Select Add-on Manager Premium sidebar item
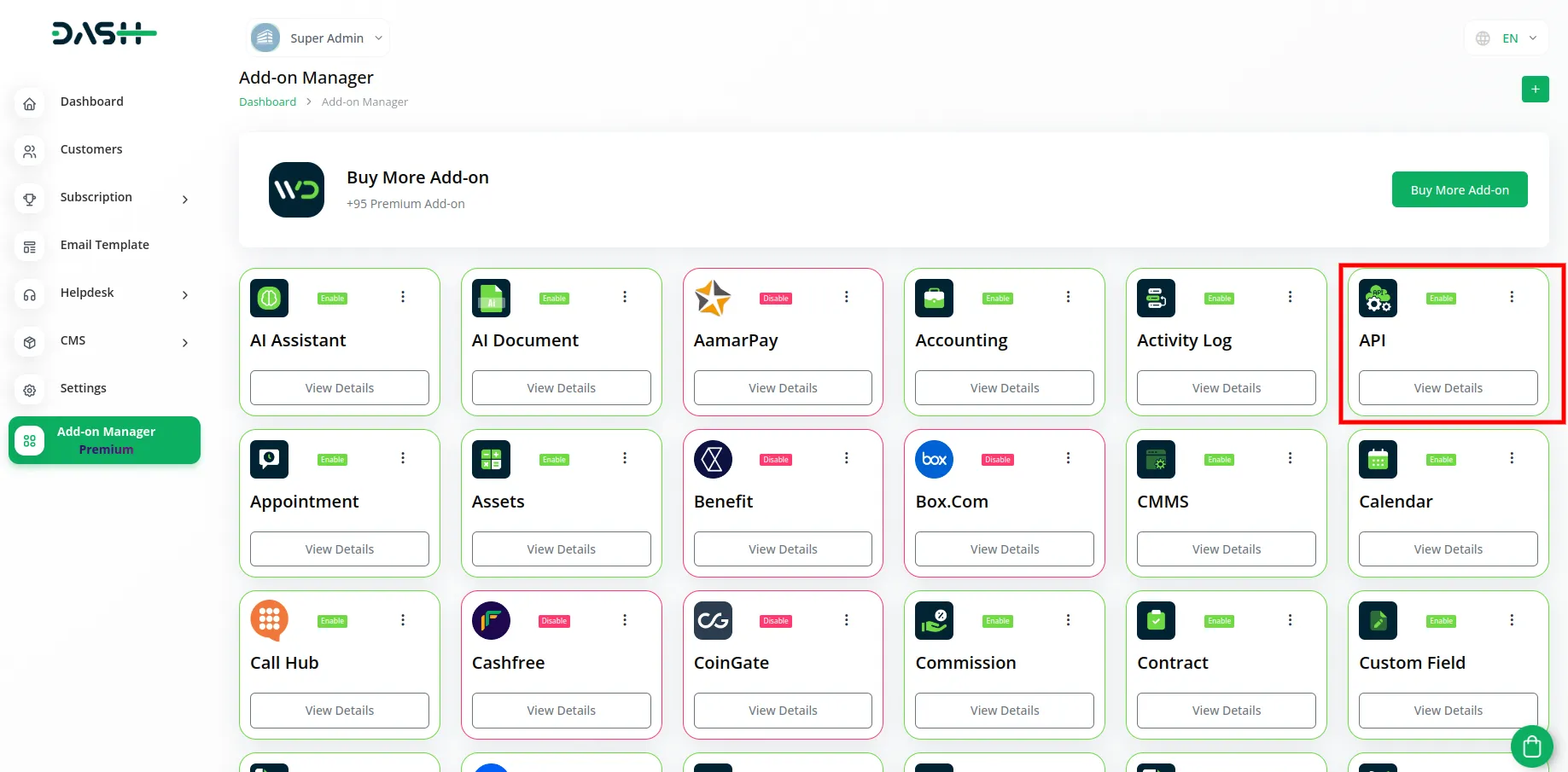This screenshot has height=772, width=1568. click(x=104, y=440)
